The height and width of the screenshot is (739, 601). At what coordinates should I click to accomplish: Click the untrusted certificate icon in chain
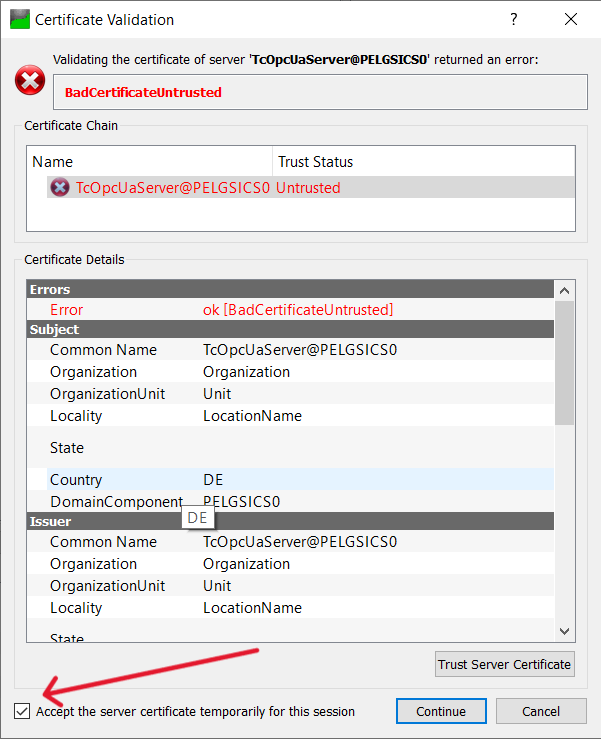coord(60,187)
